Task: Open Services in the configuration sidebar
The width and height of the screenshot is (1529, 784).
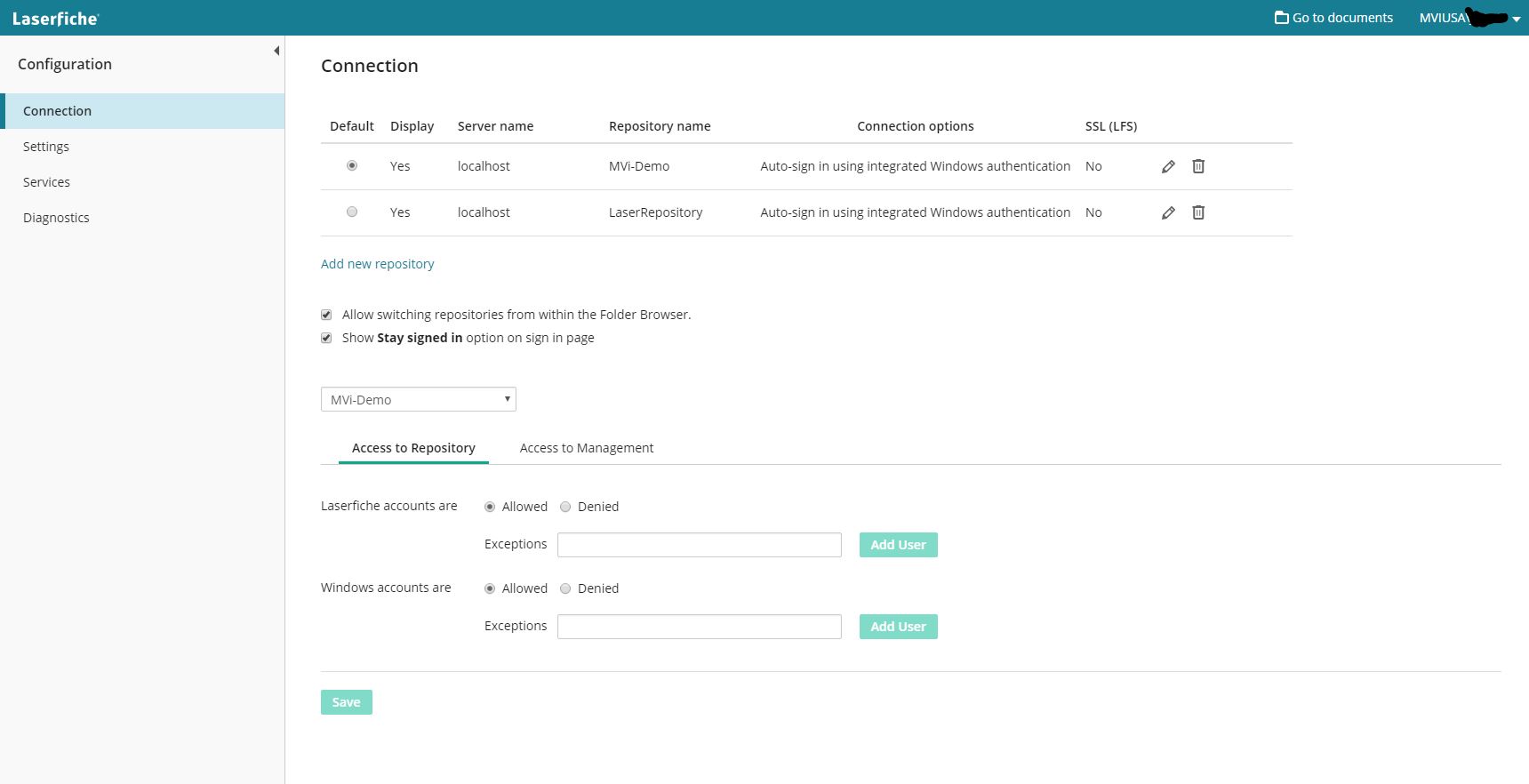Action: [46, 182]
